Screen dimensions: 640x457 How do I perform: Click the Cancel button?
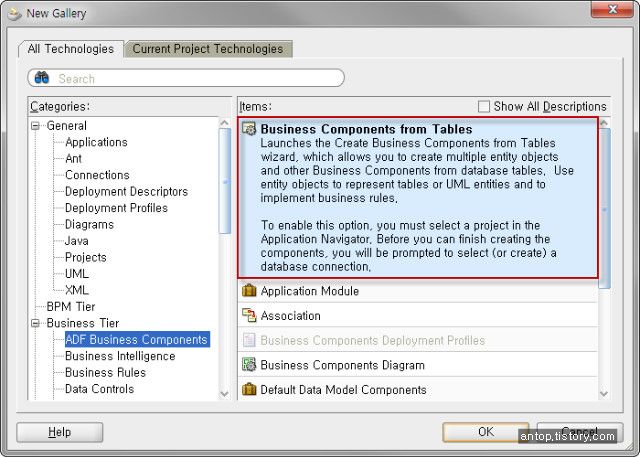coord(580,432)
